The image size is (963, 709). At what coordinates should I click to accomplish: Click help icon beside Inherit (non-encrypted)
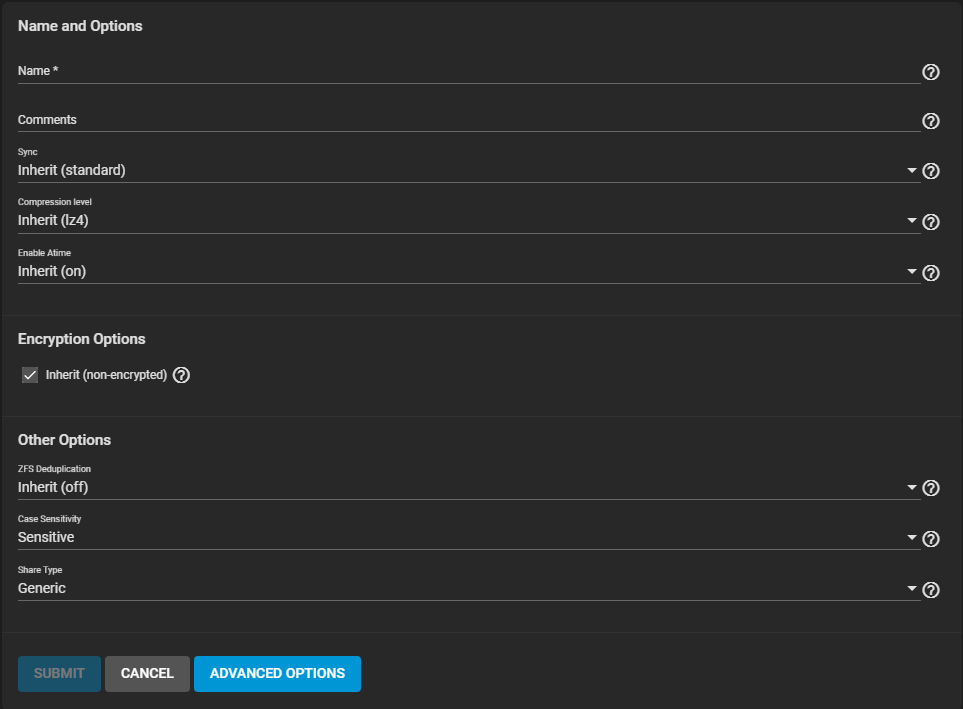pyautogui.click(x=181, y=375)
